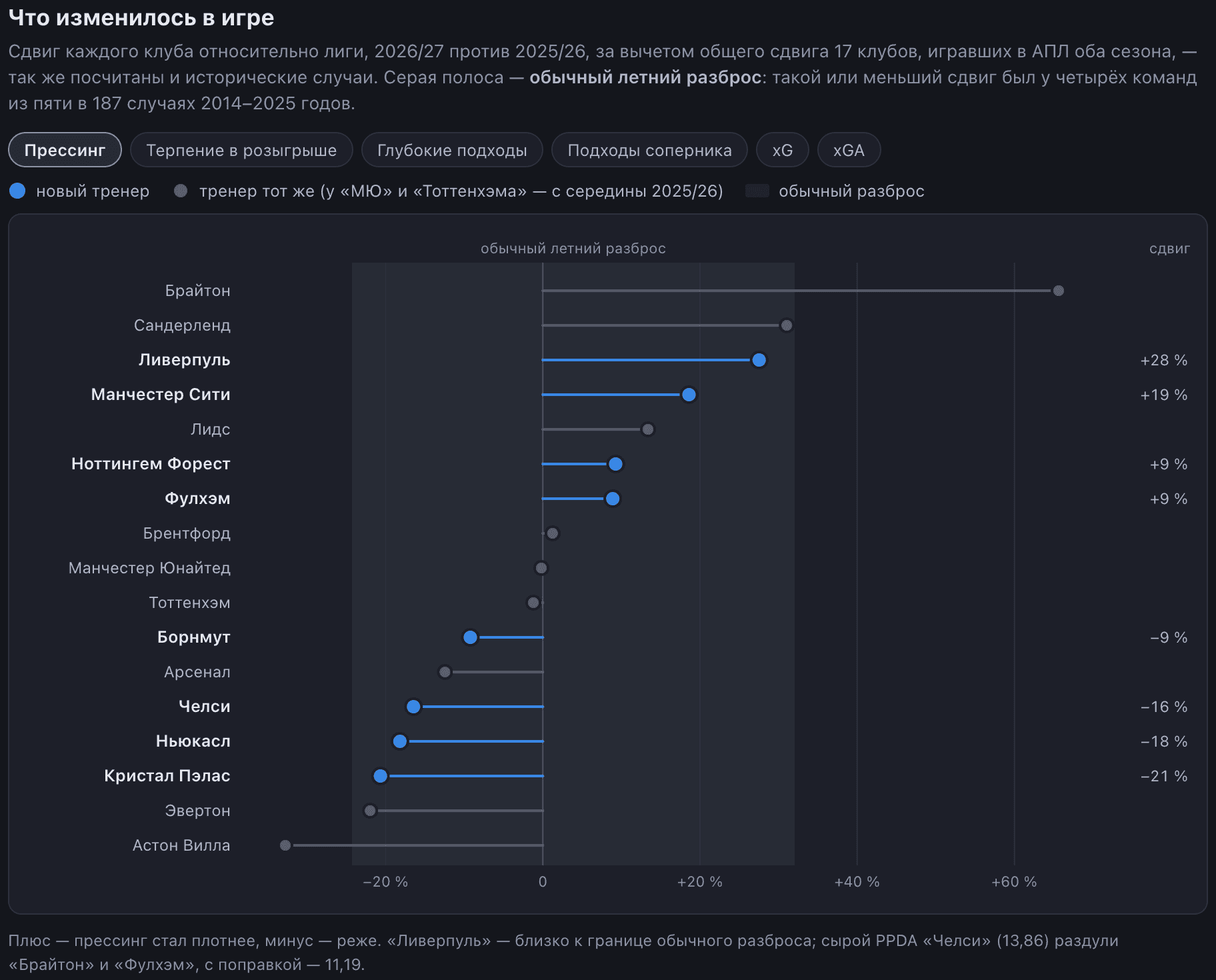Click the «Что изменилось в игре» heading
Image resolution: width=1216 pixels, height=980 pixels.
click(141, 17)
